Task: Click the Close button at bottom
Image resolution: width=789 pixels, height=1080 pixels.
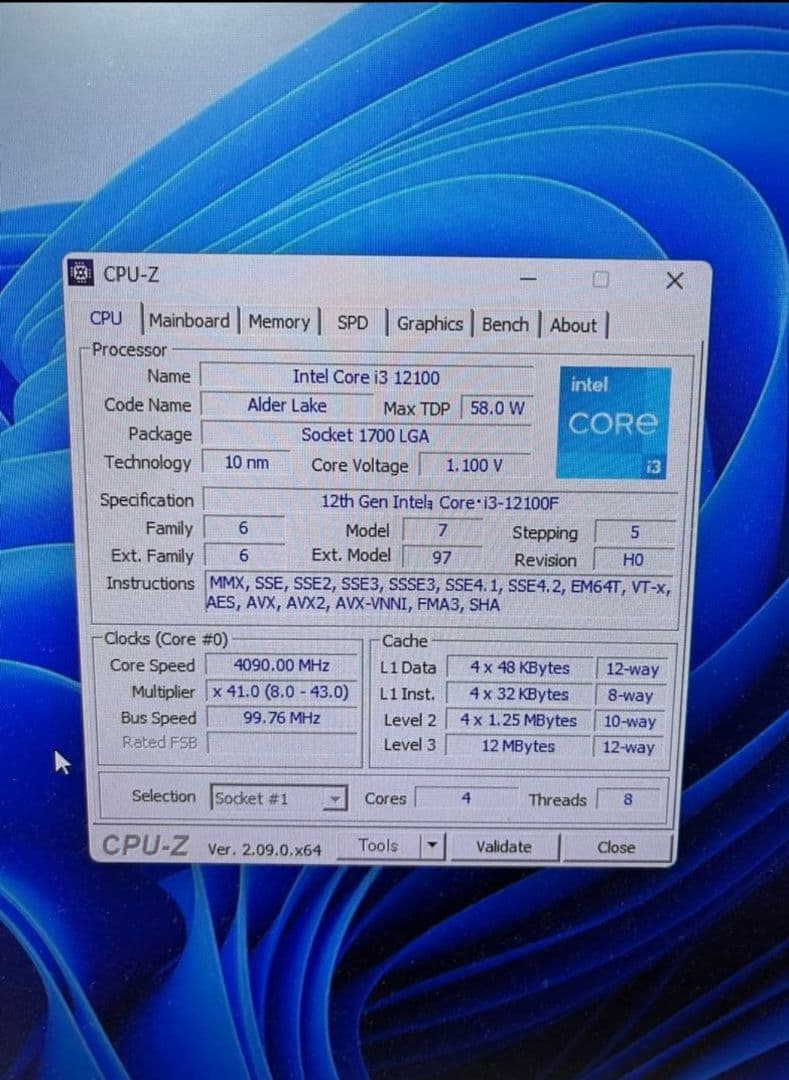Action: coord(616,847)
